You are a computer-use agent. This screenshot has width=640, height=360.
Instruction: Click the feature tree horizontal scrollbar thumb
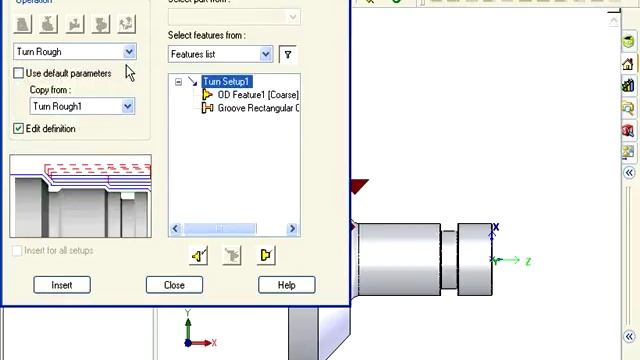pos(220,229)
